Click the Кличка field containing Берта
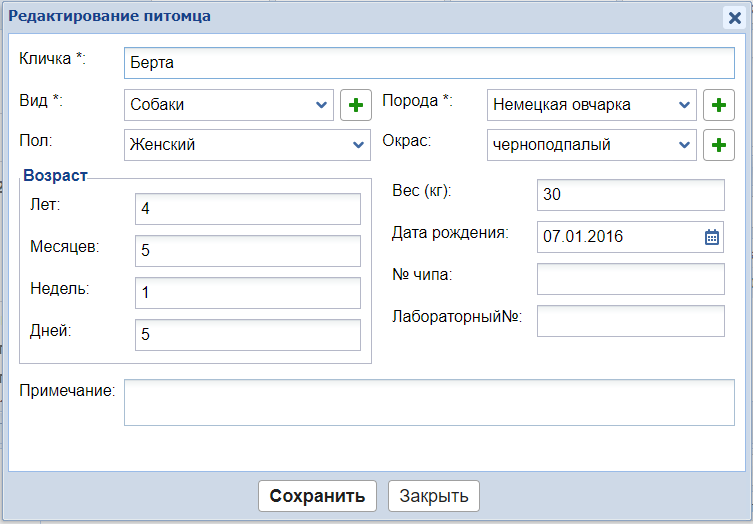Screen dimensions: 753x524 [429, 63]
